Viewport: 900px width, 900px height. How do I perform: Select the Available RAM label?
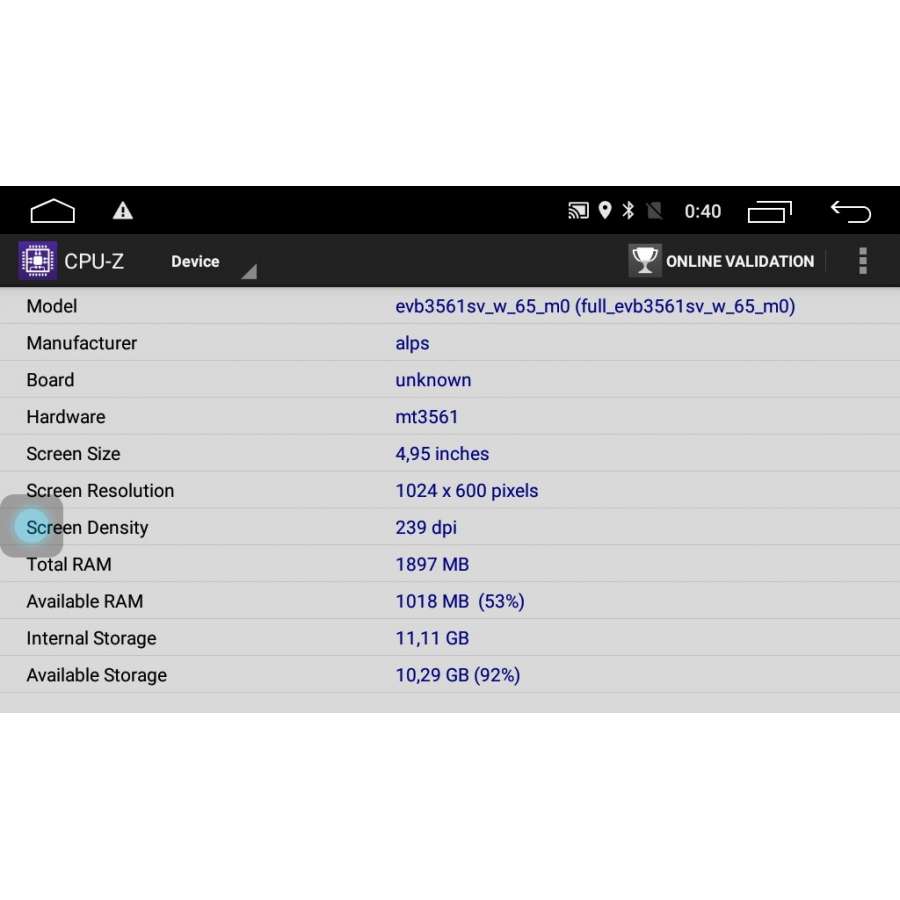(85, 601)
